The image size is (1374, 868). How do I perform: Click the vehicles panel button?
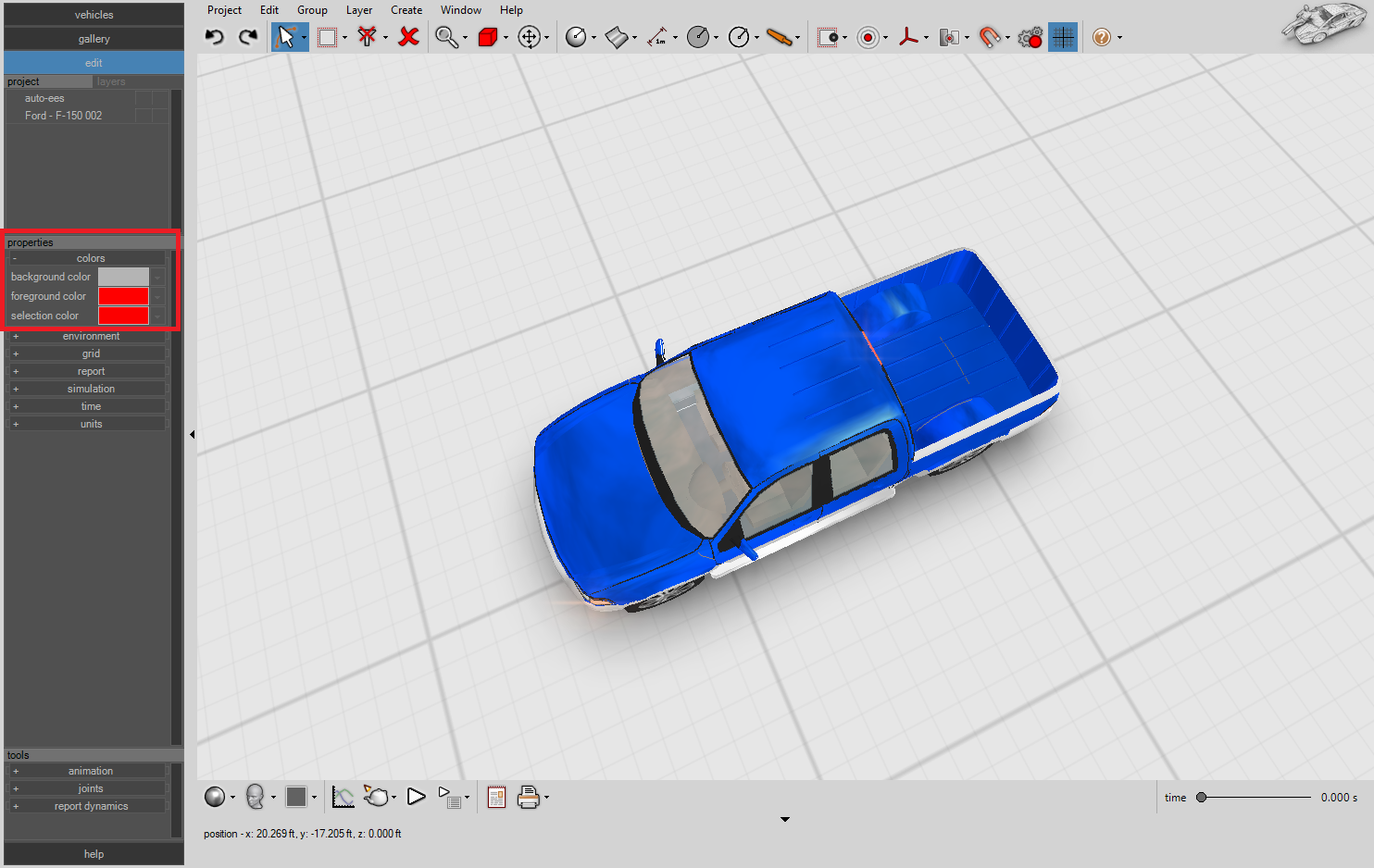click(94, 15)
